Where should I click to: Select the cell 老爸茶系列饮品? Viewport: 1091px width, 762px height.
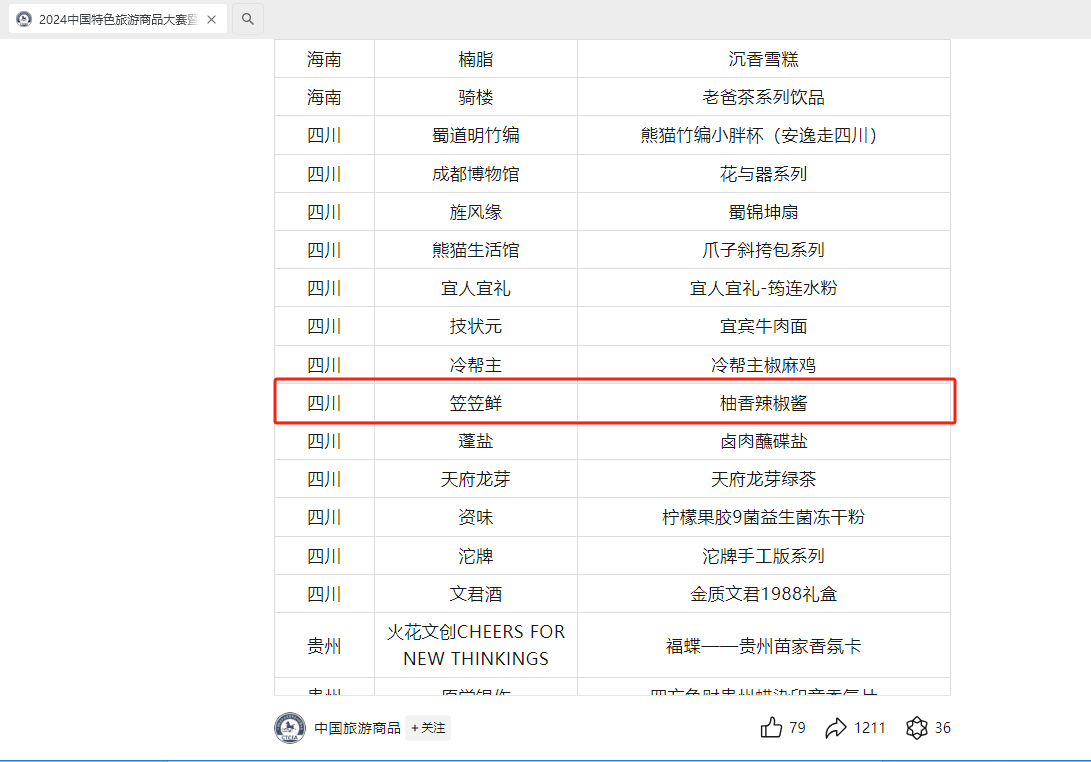click(764, 97)
